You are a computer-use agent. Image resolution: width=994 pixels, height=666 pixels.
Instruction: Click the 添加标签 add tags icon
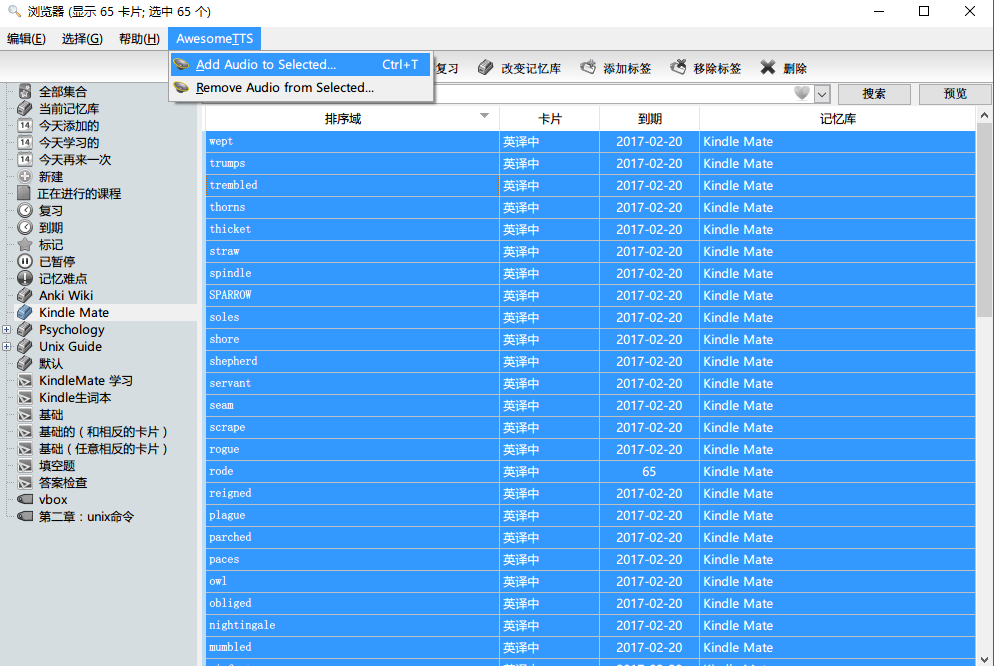[x=588, y=68]
